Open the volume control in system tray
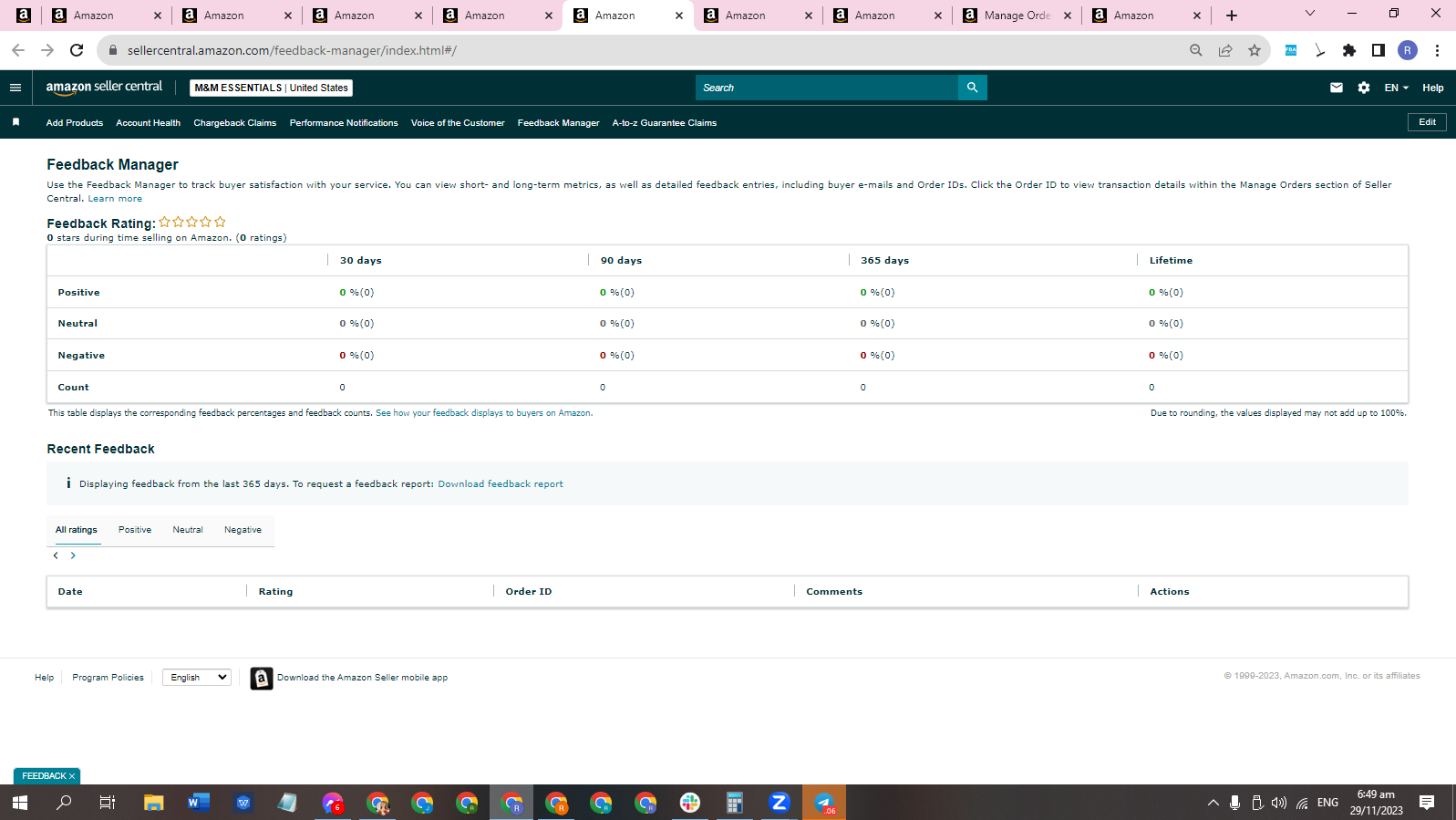Screen dimensions: 1456x820 pos(1279,803)
